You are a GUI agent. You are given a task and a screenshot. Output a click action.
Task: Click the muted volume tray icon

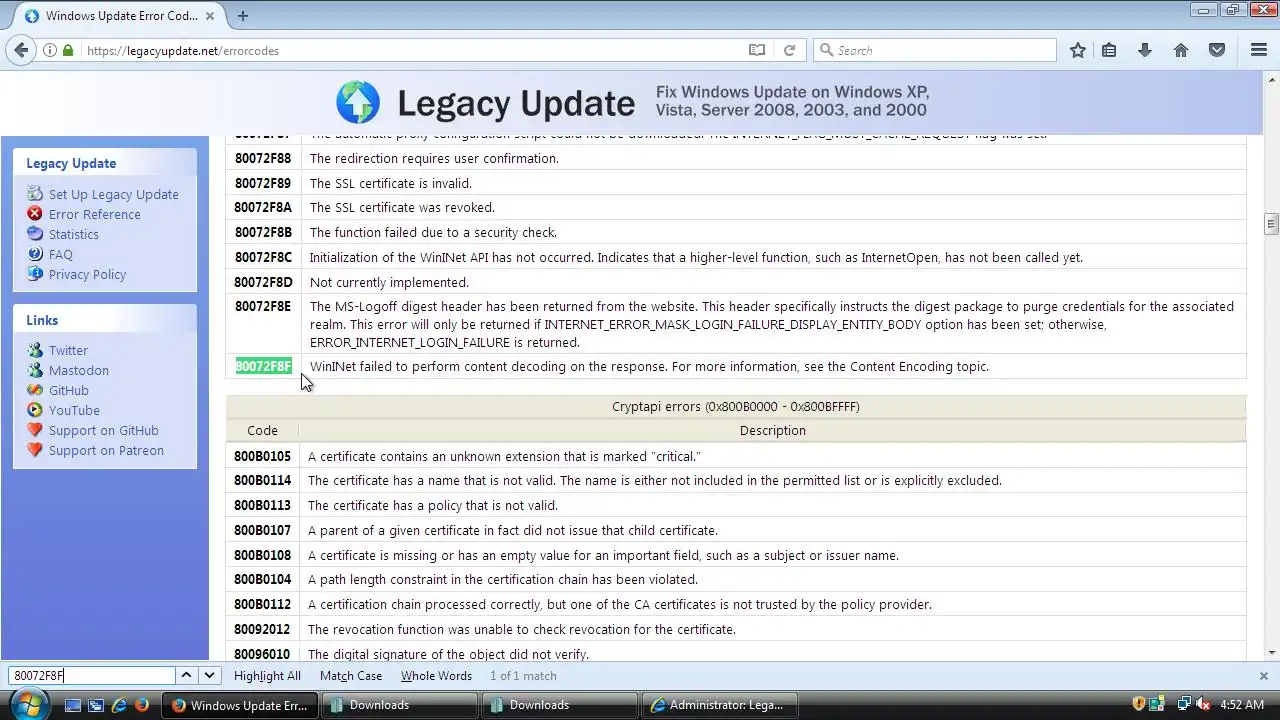coord(1204,704)
